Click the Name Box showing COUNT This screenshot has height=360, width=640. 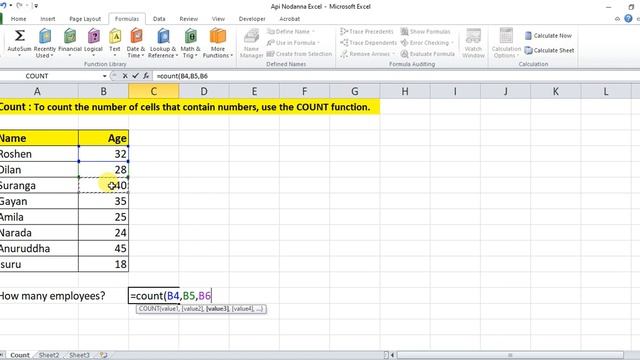coord(51,76)
